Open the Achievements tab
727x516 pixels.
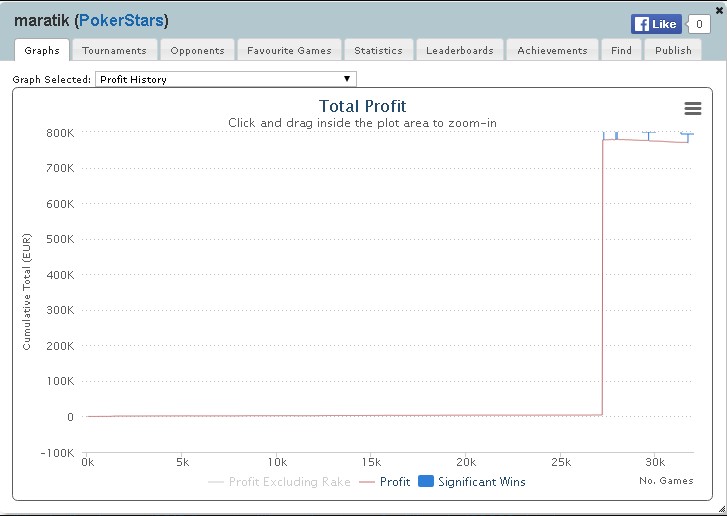click(552, 50)
